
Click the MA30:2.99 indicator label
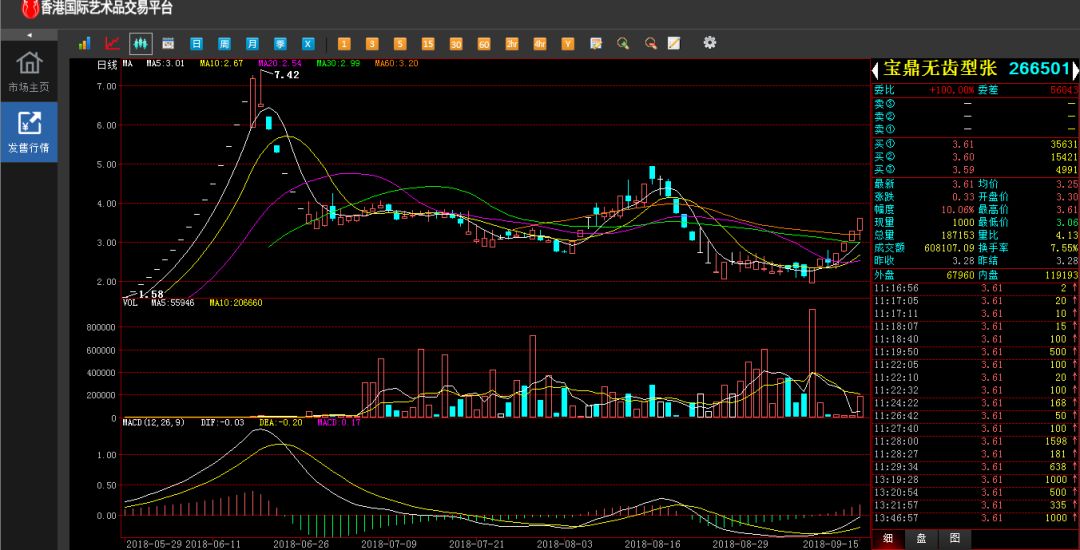pos(338,63)
